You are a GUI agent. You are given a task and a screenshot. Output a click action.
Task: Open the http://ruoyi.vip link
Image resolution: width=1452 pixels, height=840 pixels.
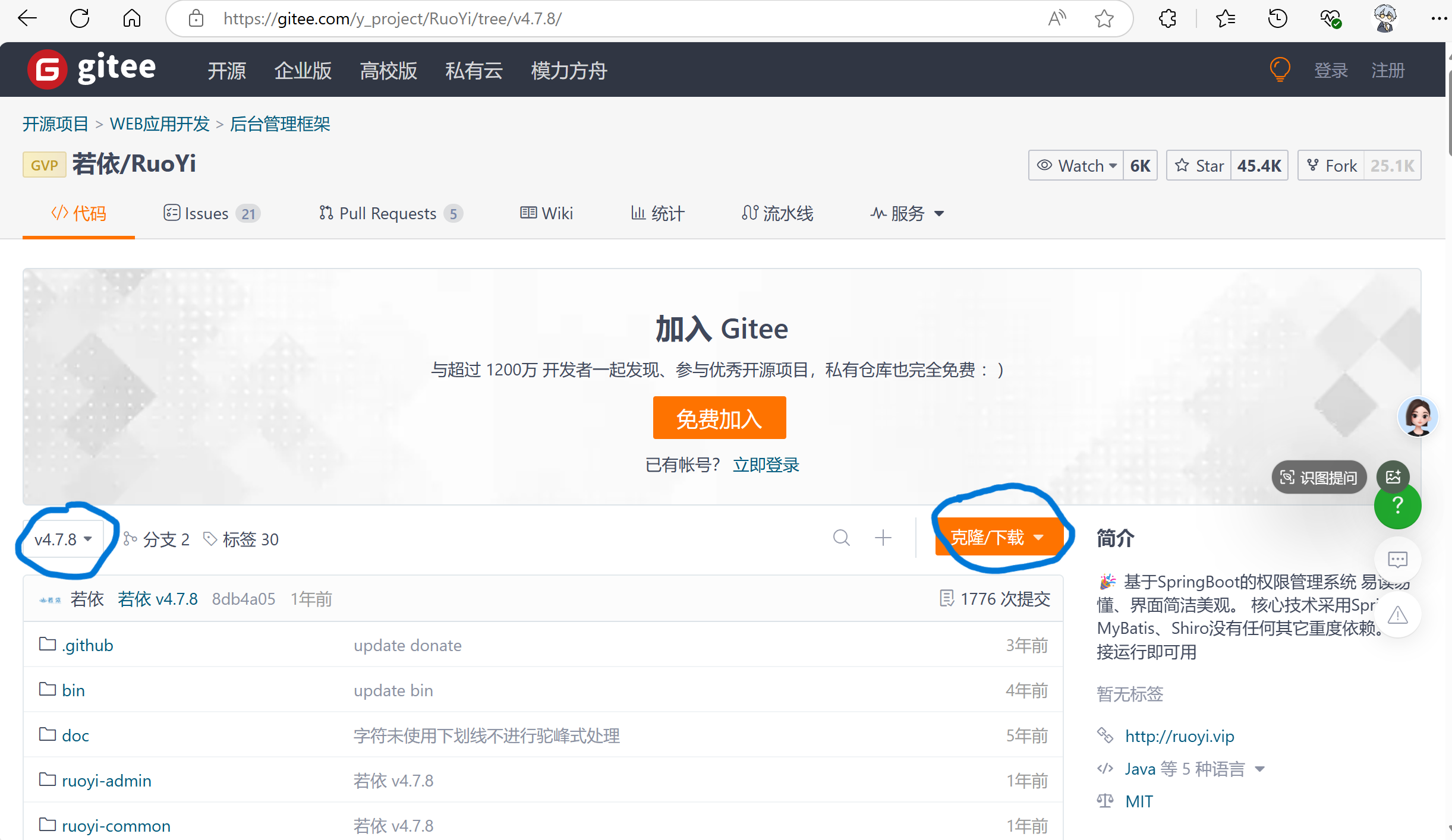[1179, 736]
